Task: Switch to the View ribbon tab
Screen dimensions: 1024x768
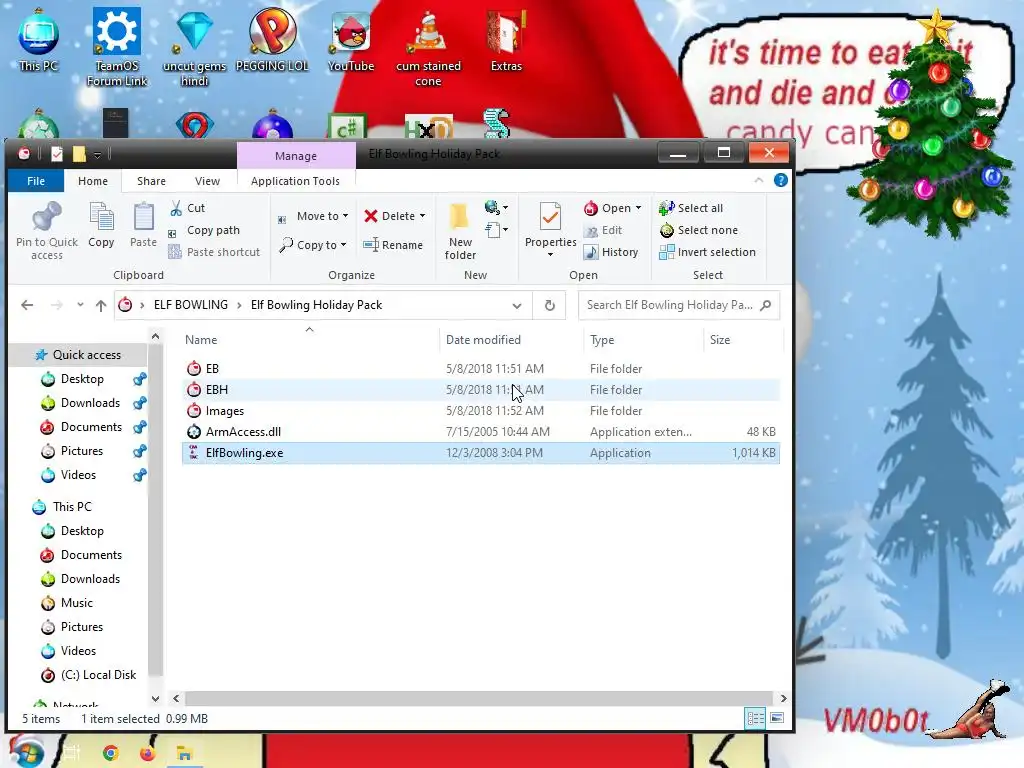Action: pyautogui.click(x=207, y=181)
